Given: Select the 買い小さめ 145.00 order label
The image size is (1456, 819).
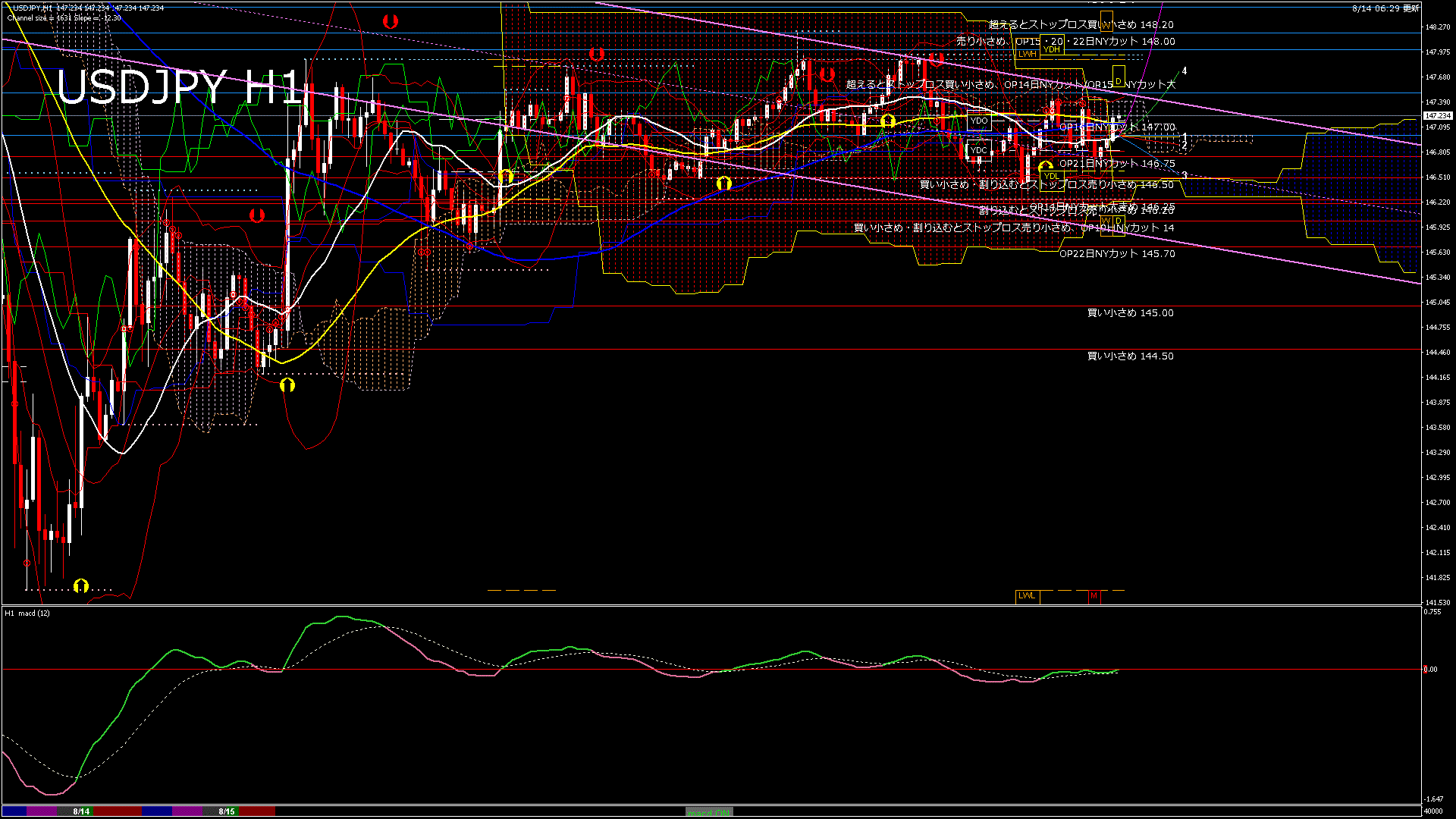Looking at the screenshot, I should coord(1130,313).
